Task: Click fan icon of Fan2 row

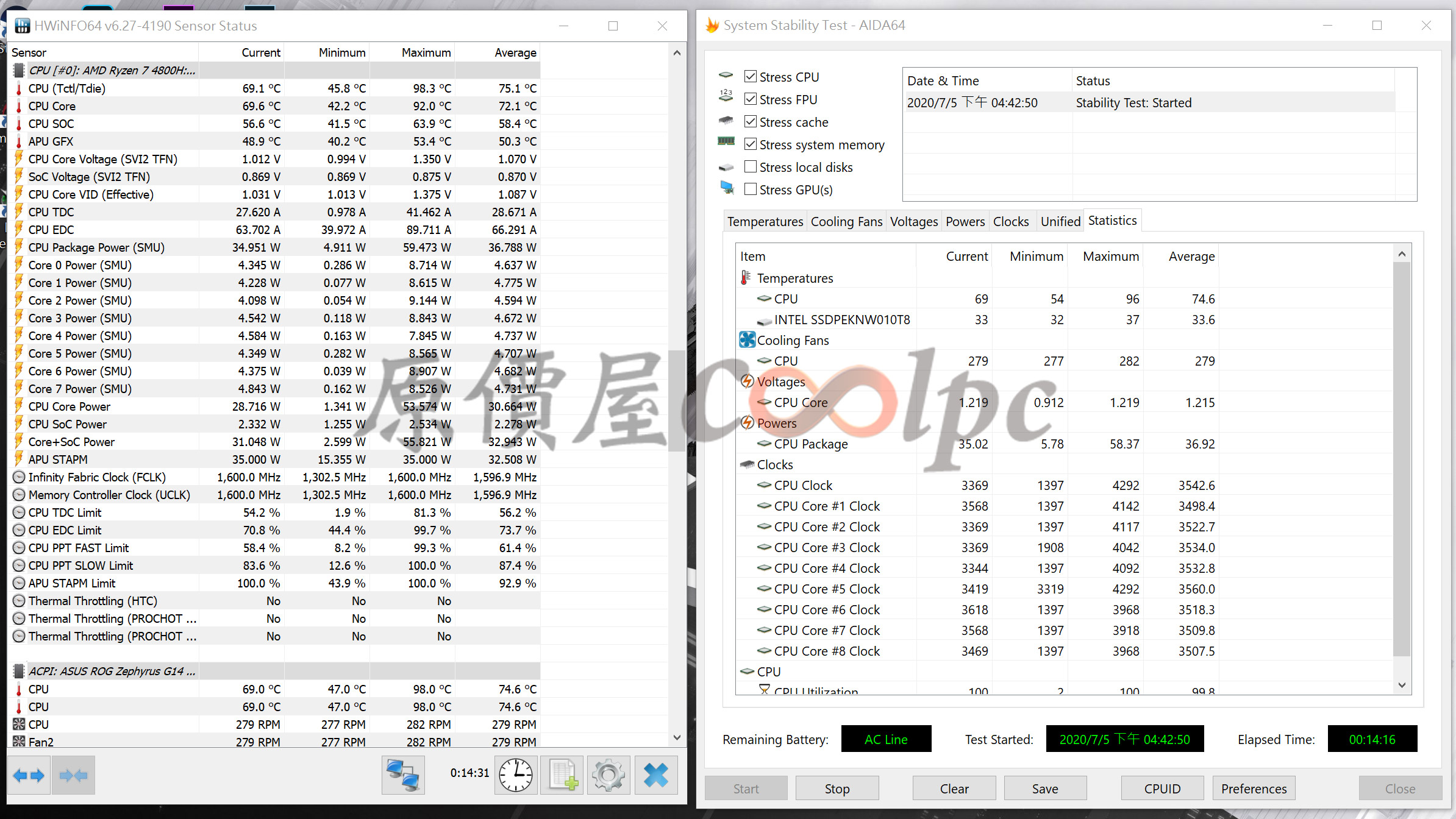Action: (19, 742)
